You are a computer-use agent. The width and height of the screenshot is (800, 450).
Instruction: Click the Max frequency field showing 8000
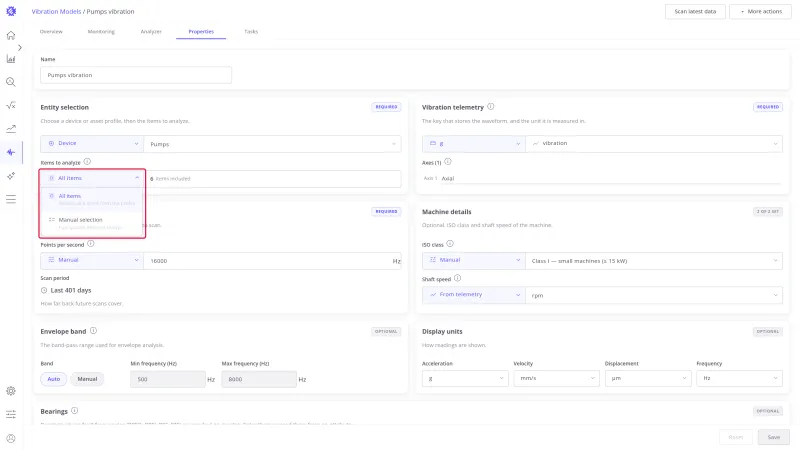tap(259, 379)
